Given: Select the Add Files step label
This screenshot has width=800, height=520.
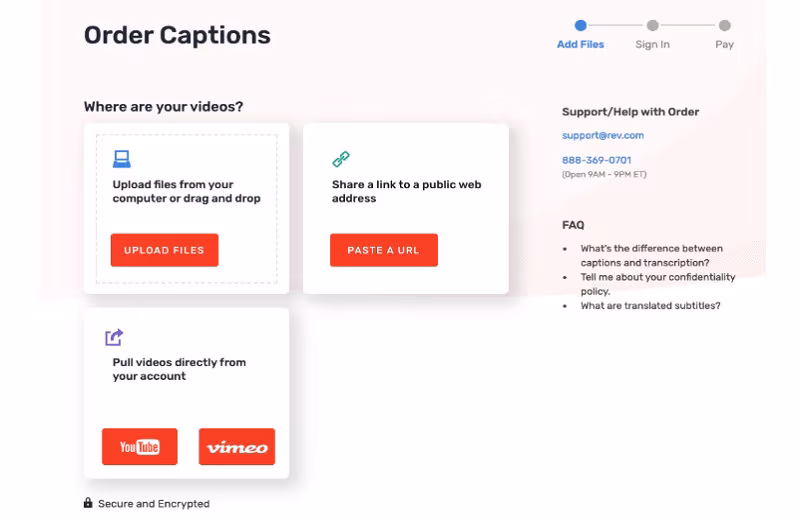Looking at the screenshot, I should coord(580,45).
